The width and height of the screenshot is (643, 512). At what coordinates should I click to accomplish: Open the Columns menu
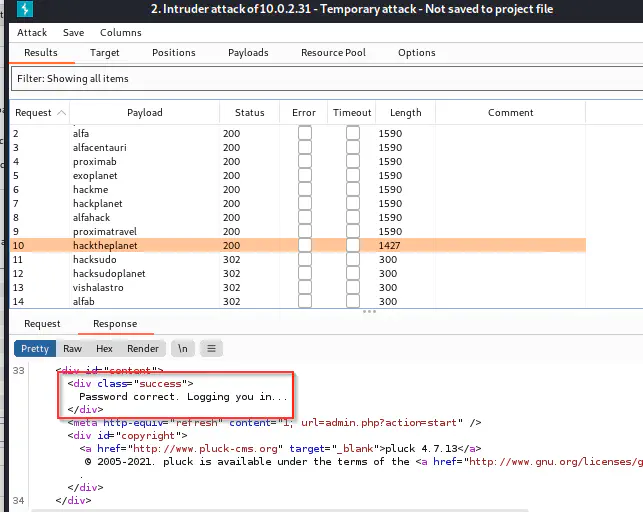(120, 33)
